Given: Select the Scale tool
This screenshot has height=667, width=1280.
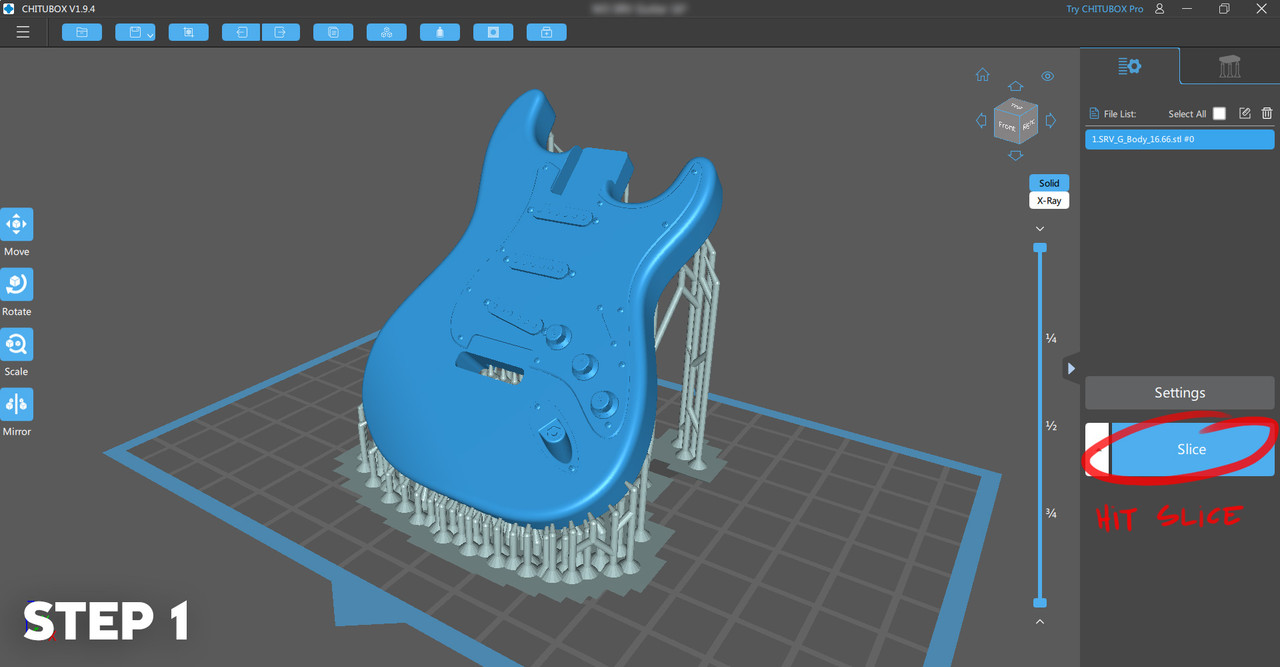Looking at the screenshot, I should pyautogui.click(x=17, y=345).
